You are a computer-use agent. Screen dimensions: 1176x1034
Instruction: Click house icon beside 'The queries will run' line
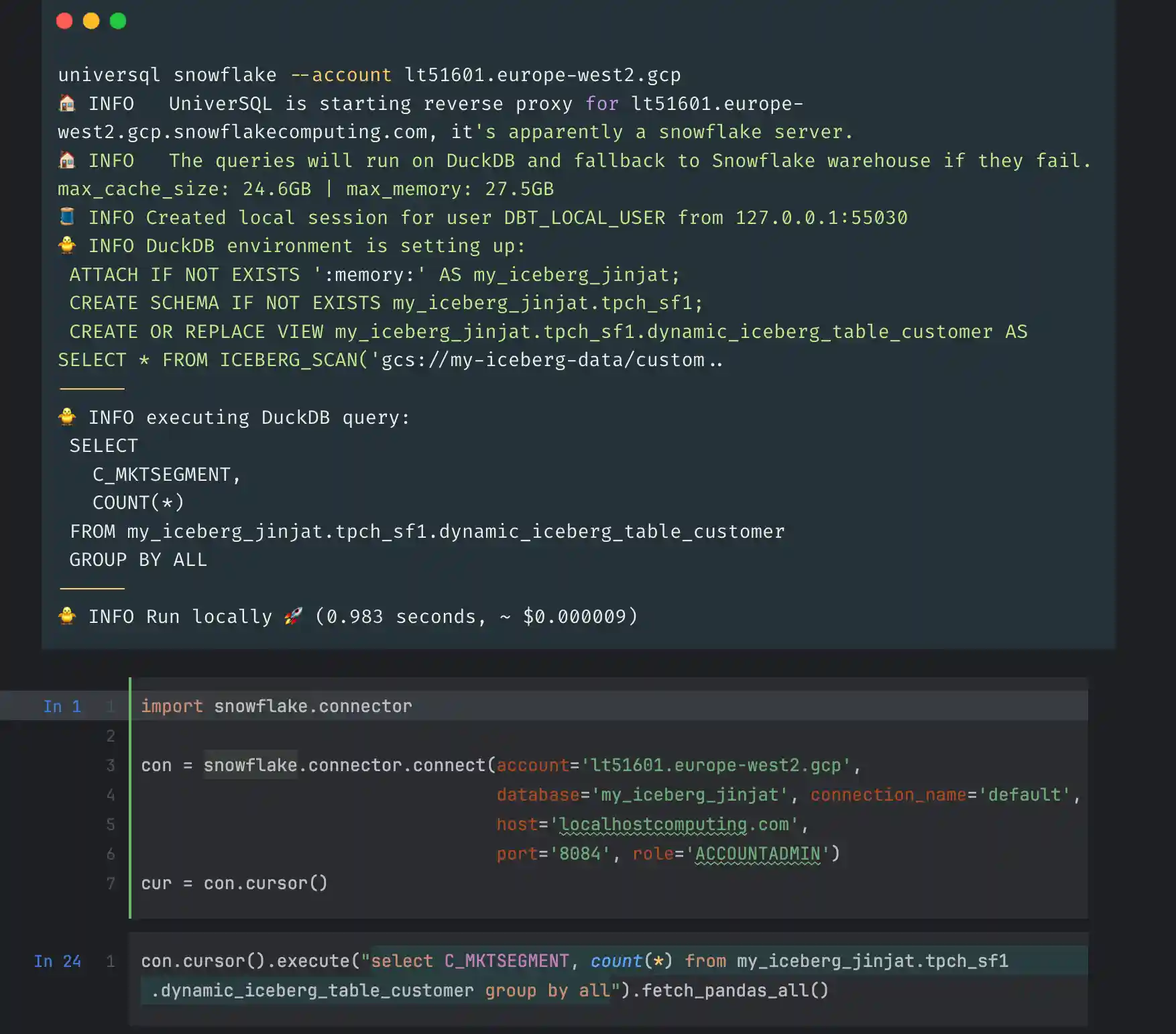coord(67,160)
